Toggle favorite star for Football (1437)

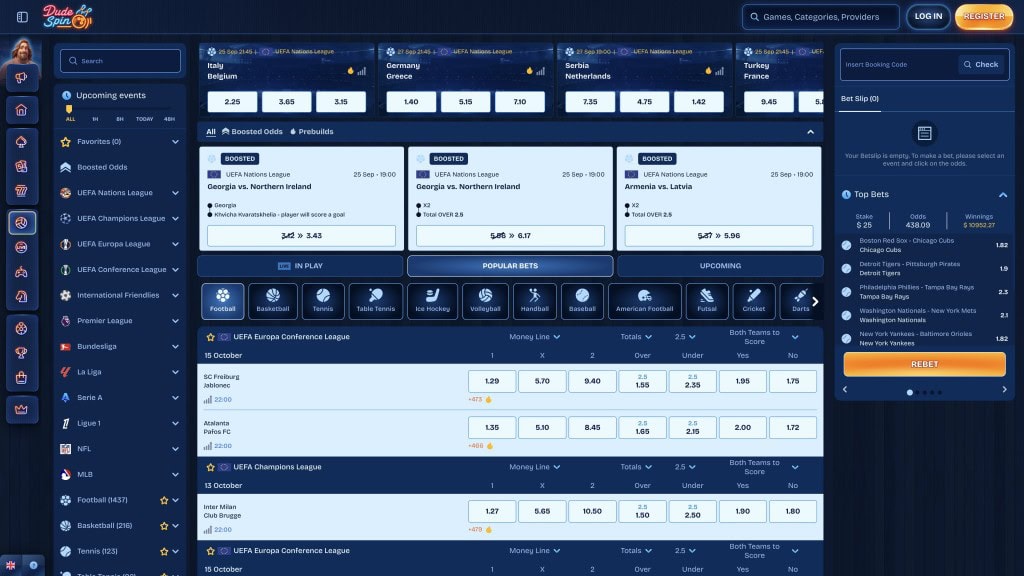[164, 500]
